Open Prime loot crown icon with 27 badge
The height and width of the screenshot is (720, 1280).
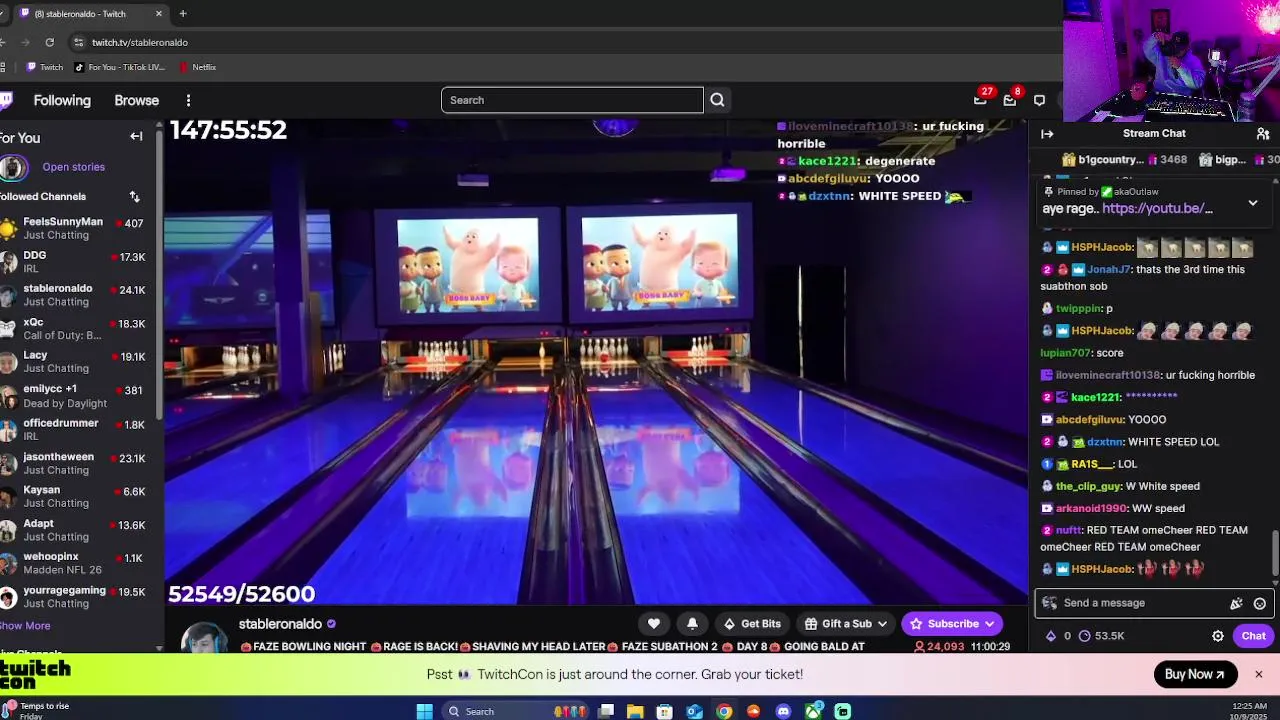pos(980,100)
